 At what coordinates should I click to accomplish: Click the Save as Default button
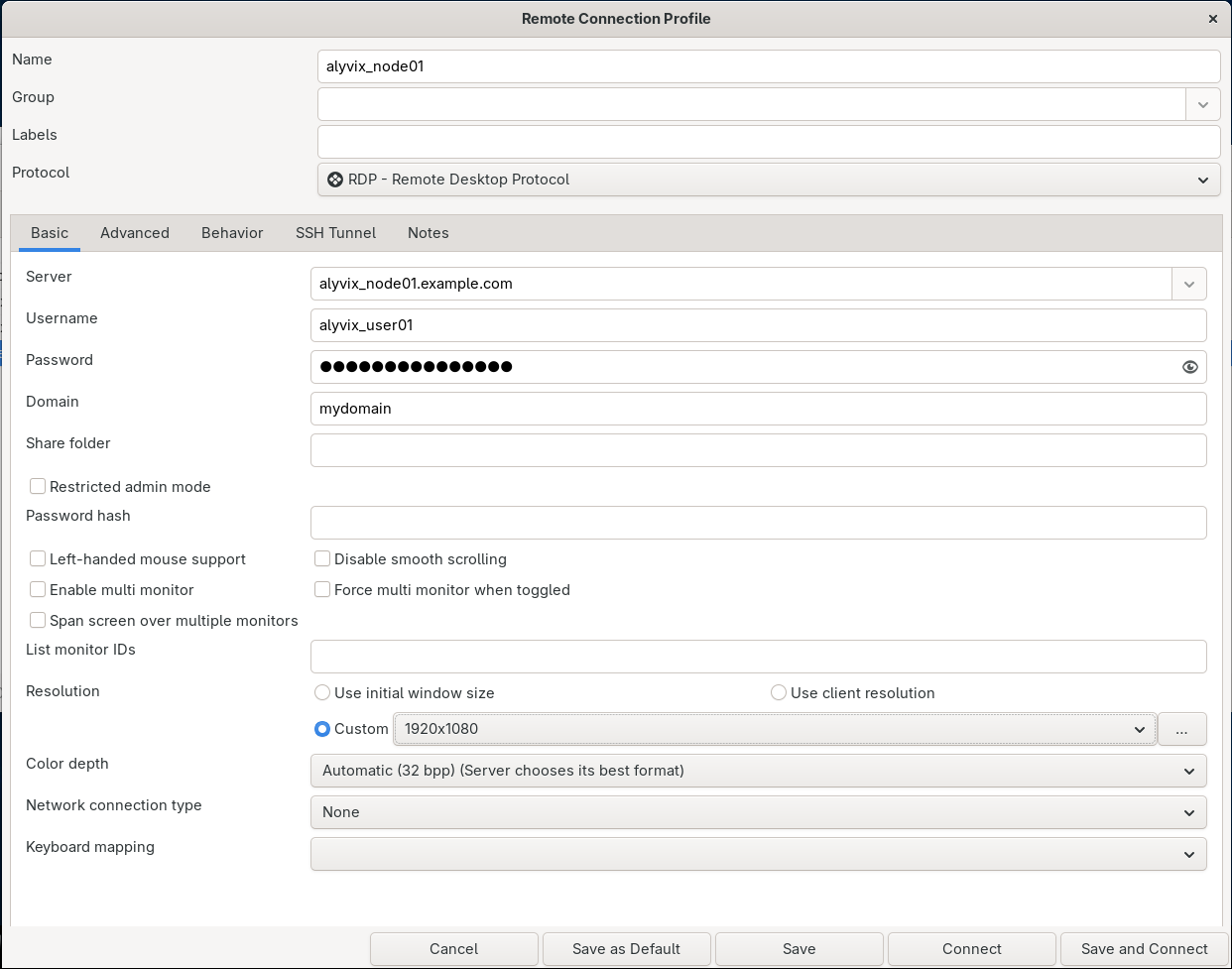626,949
